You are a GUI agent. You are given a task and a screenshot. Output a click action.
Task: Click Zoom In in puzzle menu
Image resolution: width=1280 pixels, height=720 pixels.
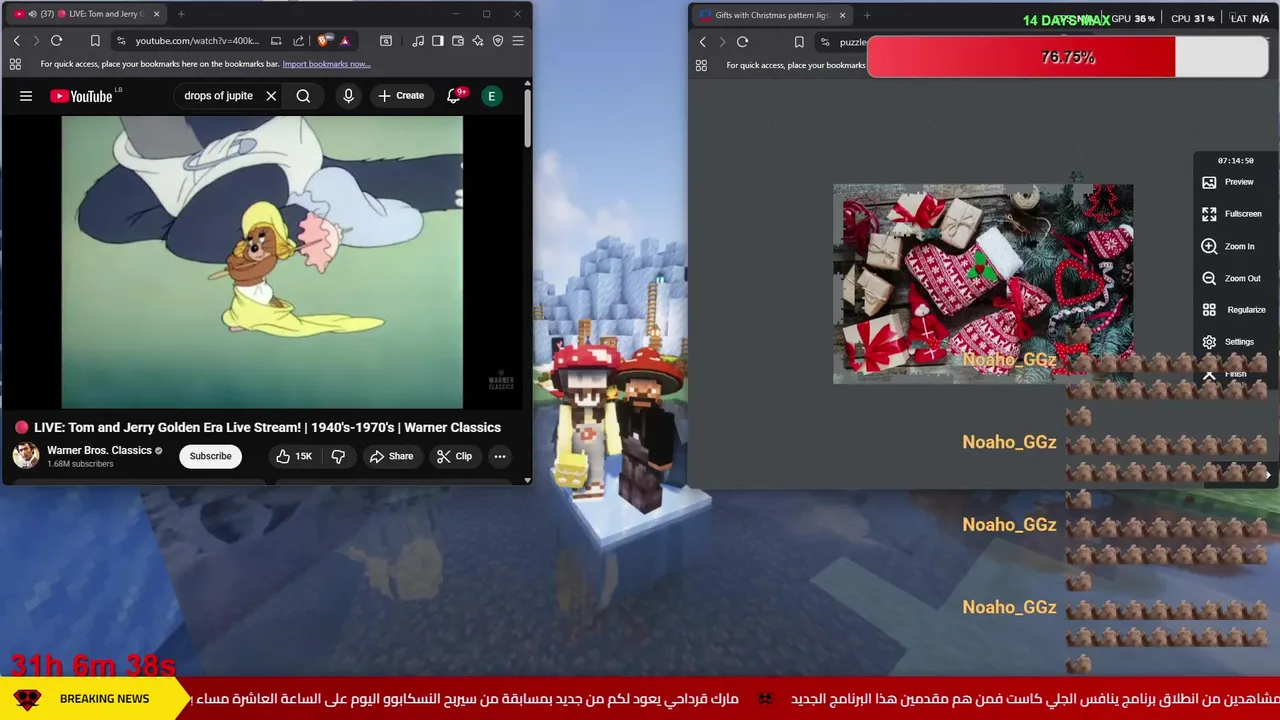[x=1228, y=246]
